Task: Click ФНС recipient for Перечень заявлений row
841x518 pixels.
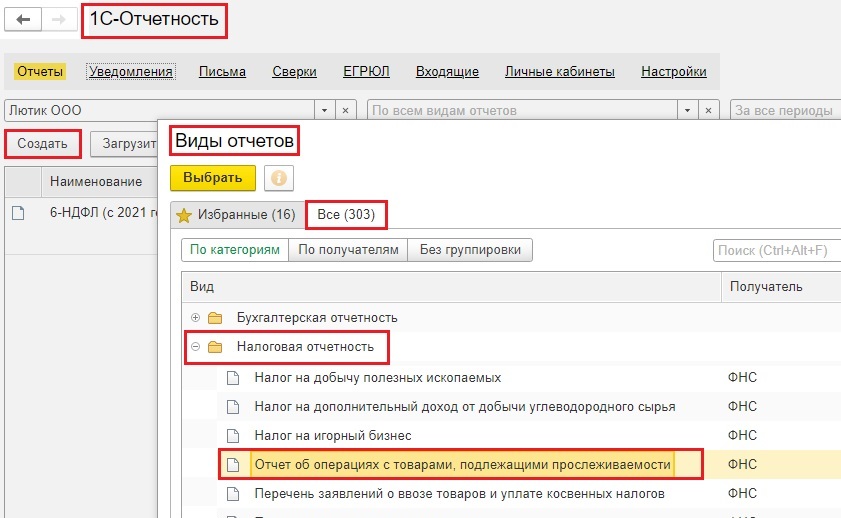Action: (x=742, y=494)
